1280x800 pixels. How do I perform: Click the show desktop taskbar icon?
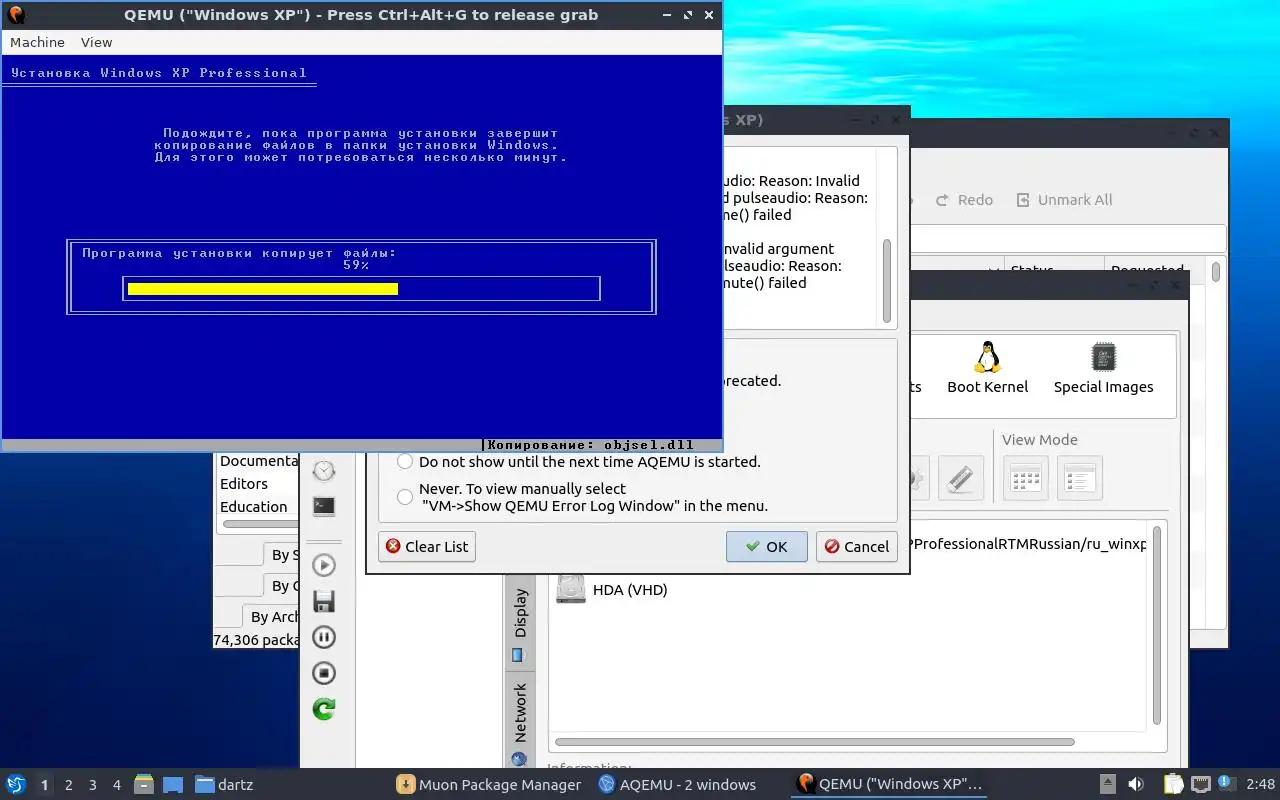173,784
